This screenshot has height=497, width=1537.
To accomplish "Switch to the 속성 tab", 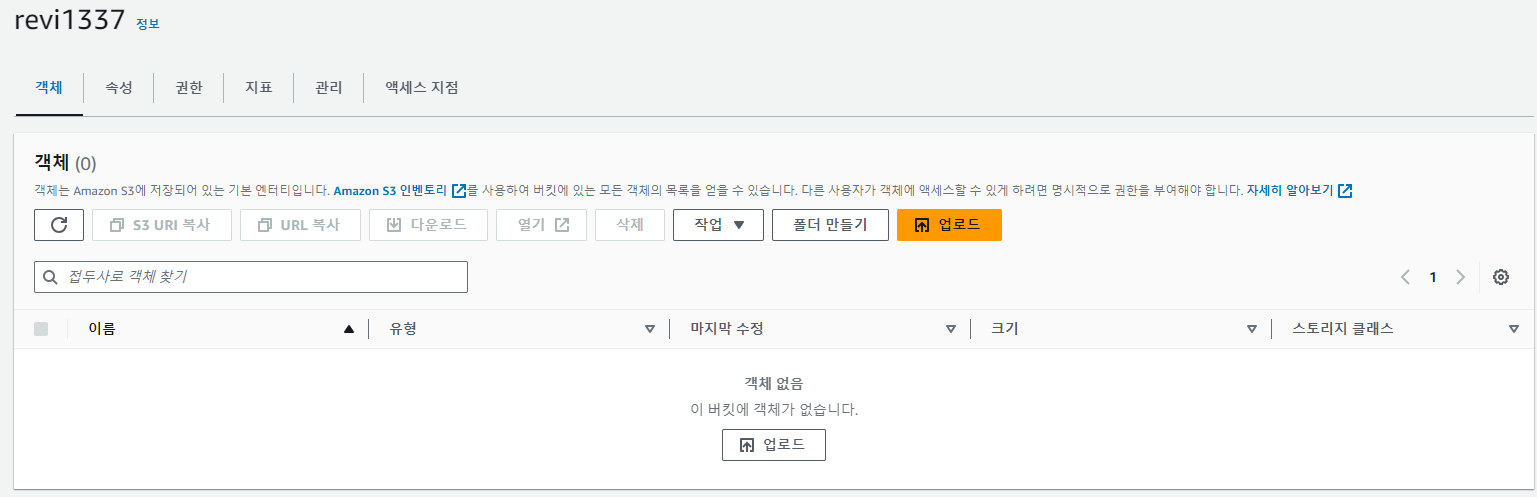I will pos(118,88).
